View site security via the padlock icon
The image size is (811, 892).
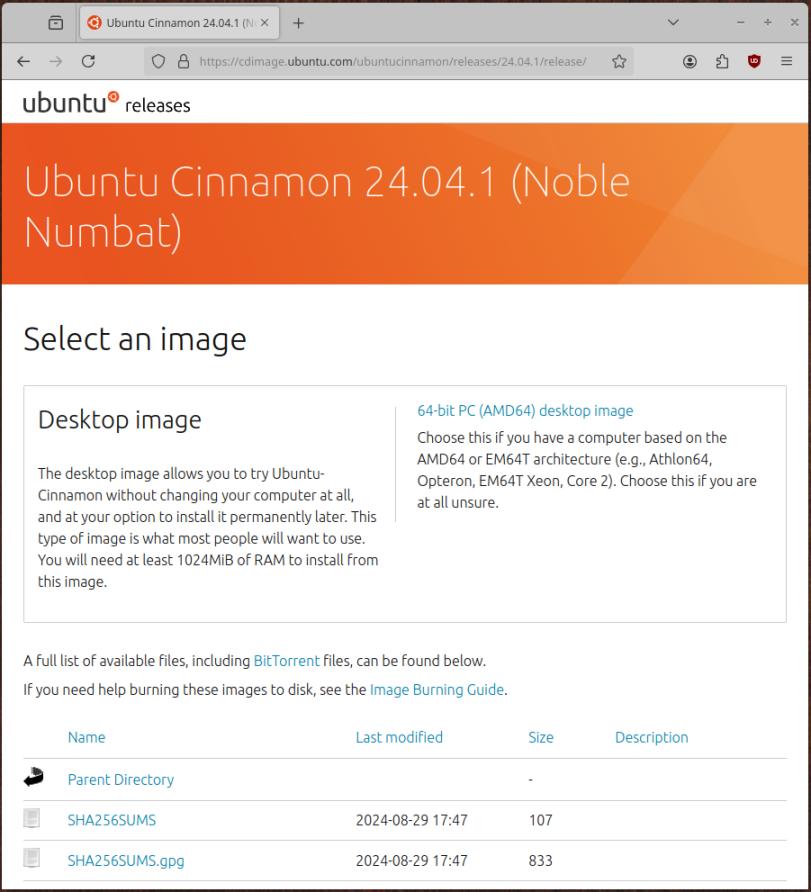(183, 61)
